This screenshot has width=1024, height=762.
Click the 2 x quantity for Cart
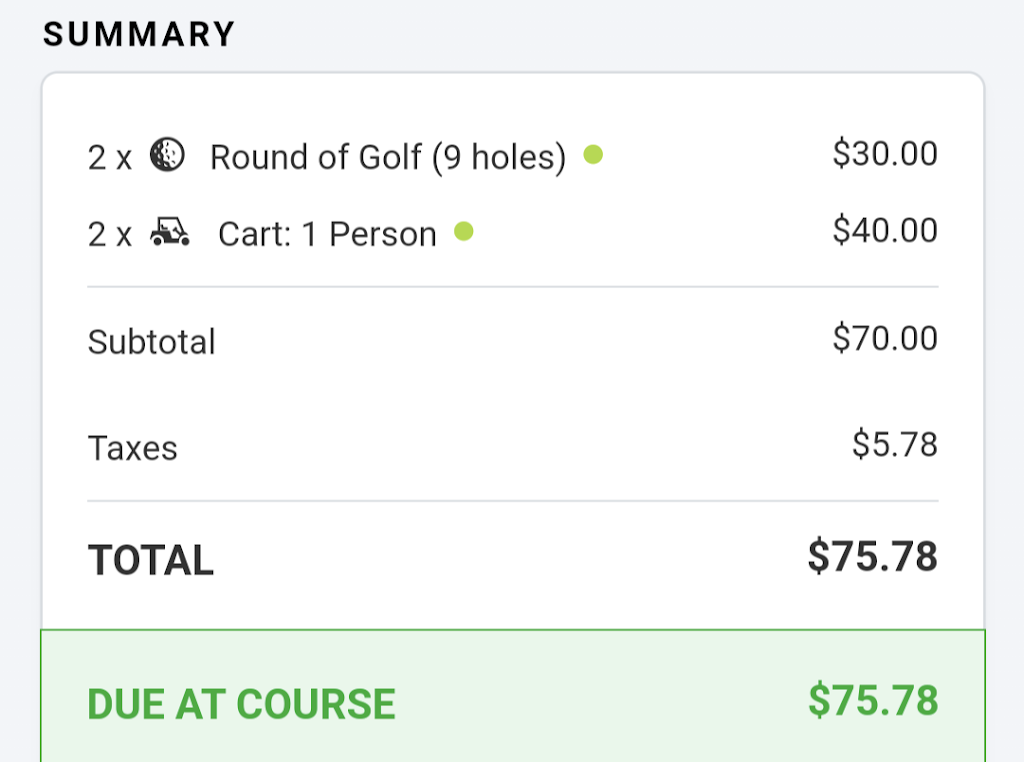pos(109,234)
